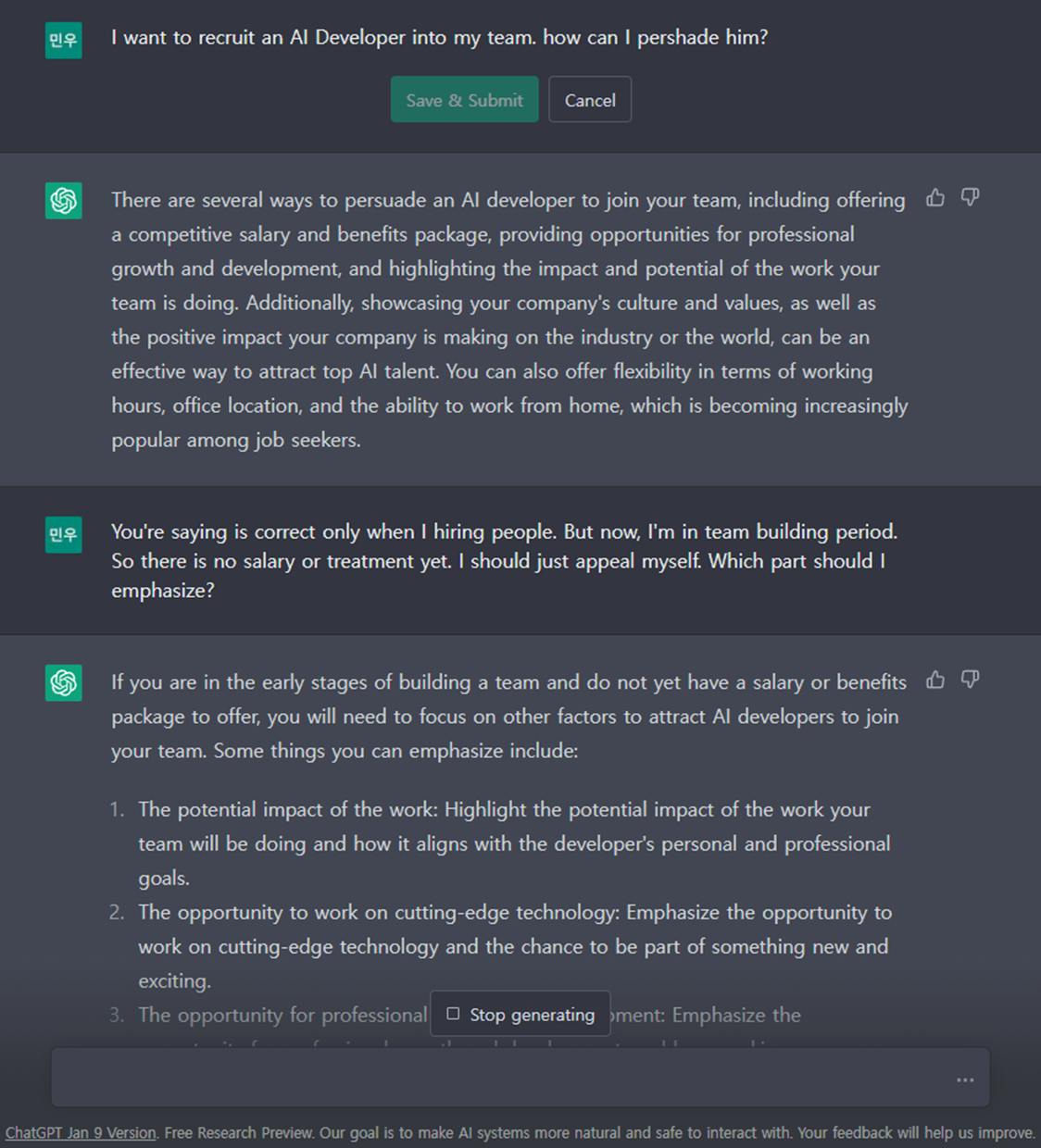Click the three dots in the message box

click(965, 1079)
